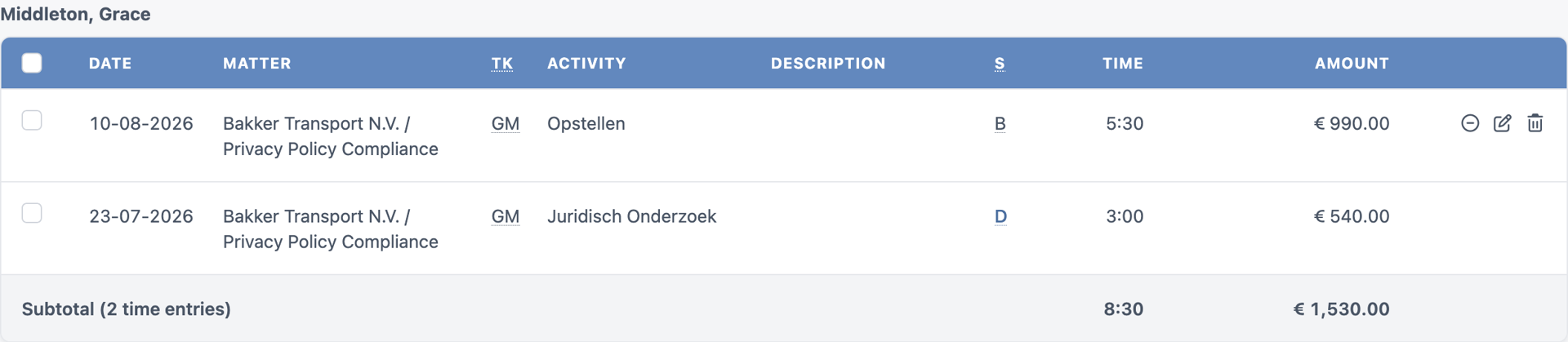Click GM timekeeper on the 10-08-2026 row
The image size is (1568, 342).
pyautogui.click(x=506, y=124)
